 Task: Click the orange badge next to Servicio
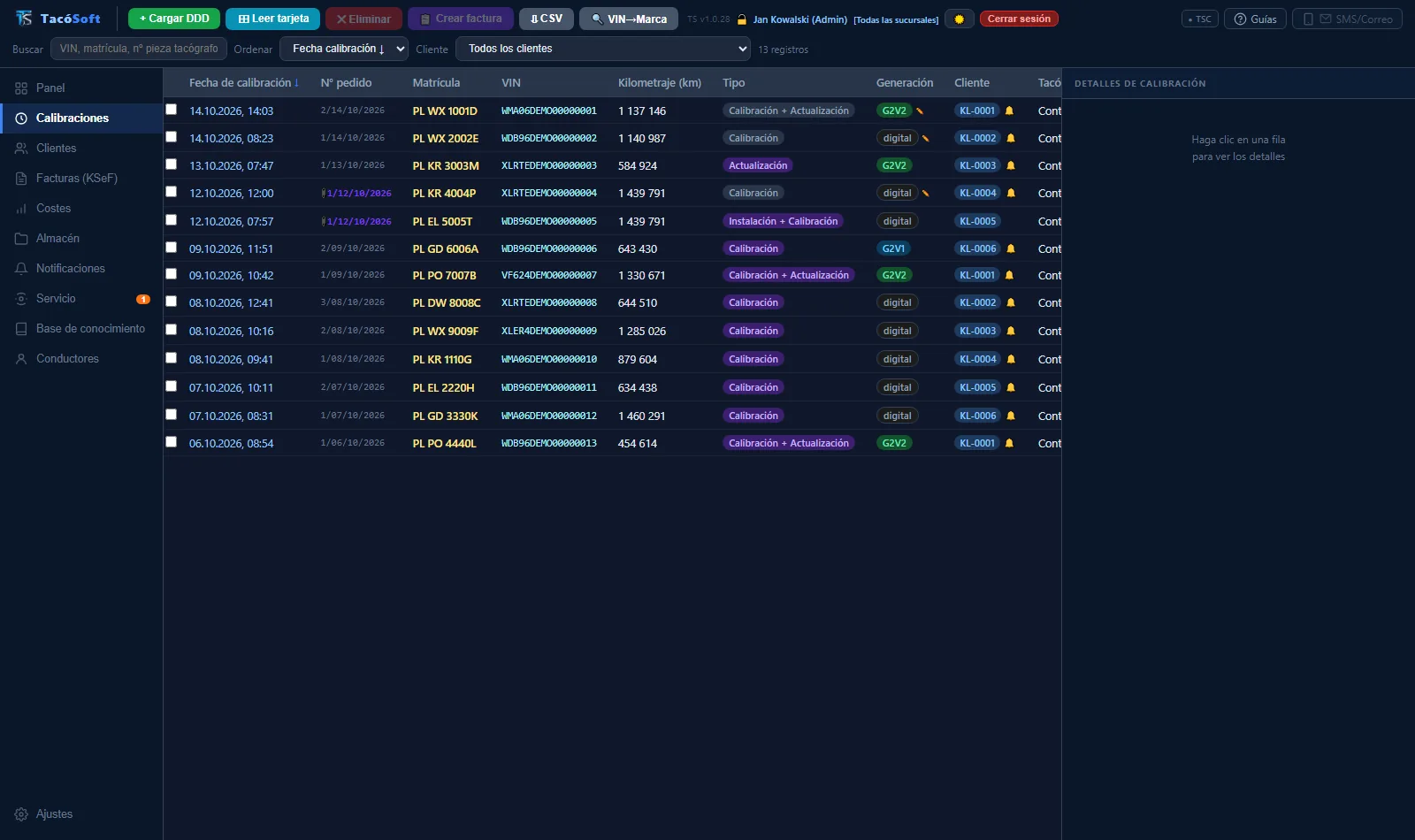[x=143, y=299]
